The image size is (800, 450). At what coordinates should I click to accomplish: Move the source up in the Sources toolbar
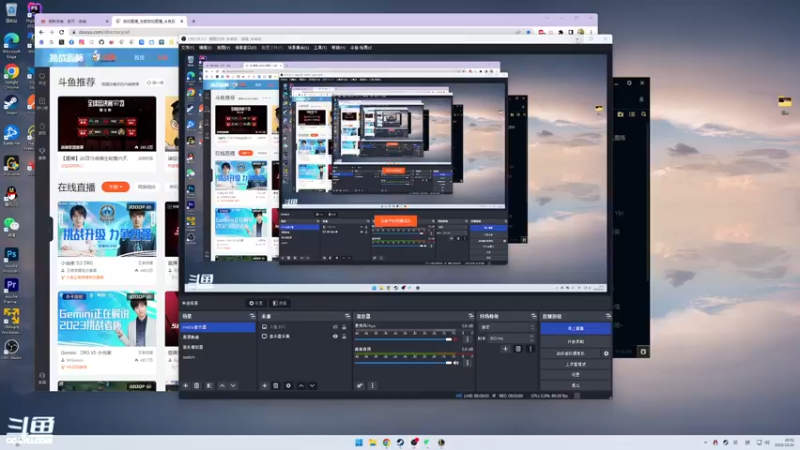click(301, 386)
